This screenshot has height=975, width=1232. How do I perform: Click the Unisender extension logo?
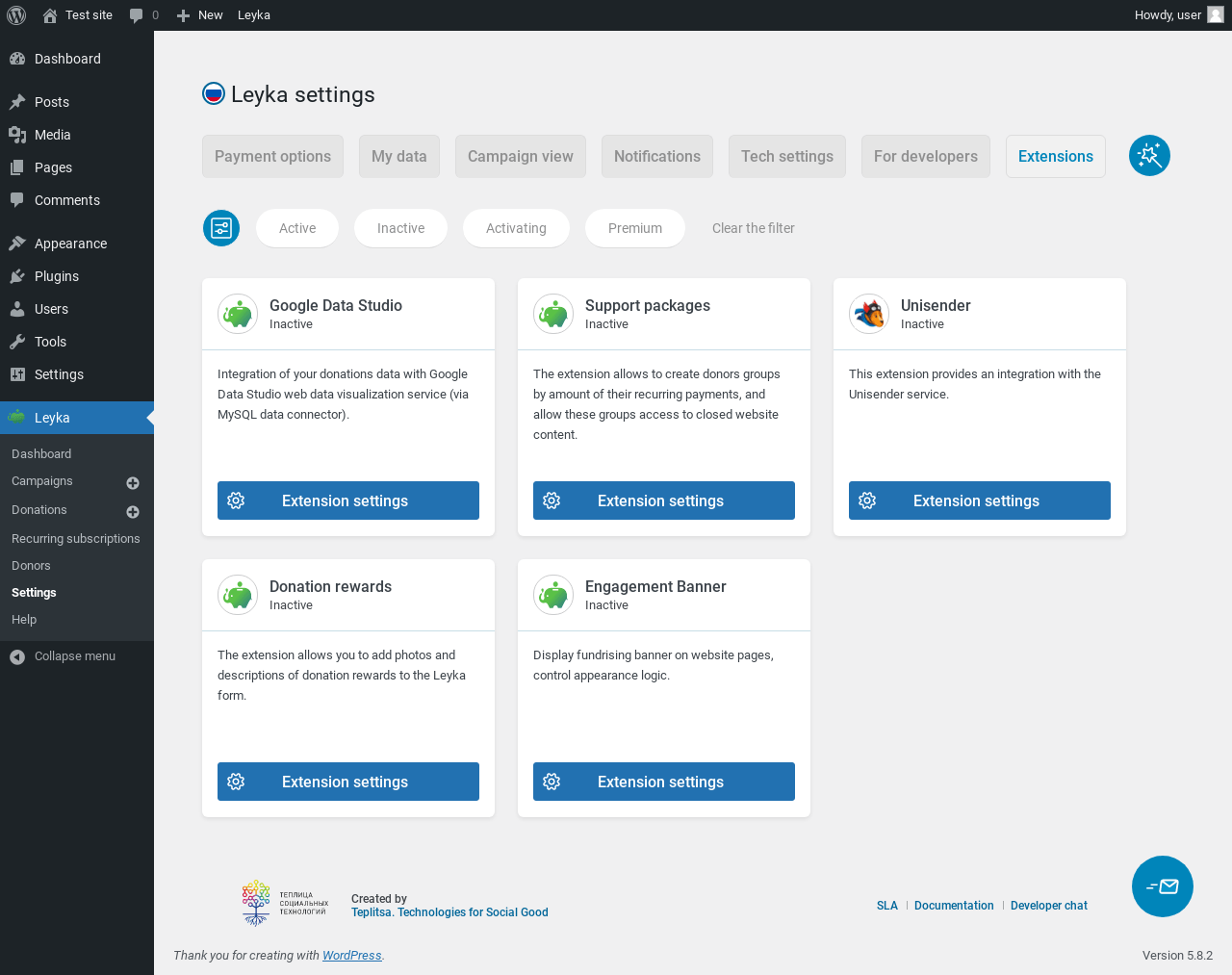869,314
